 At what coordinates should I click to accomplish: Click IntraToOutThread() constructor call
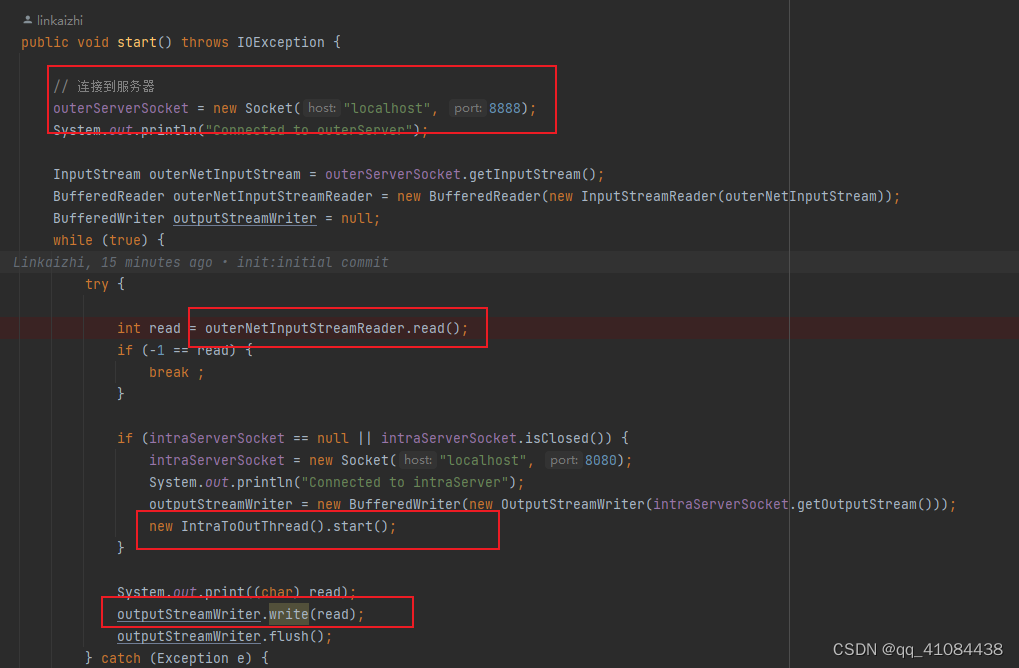tap(252, 526)
